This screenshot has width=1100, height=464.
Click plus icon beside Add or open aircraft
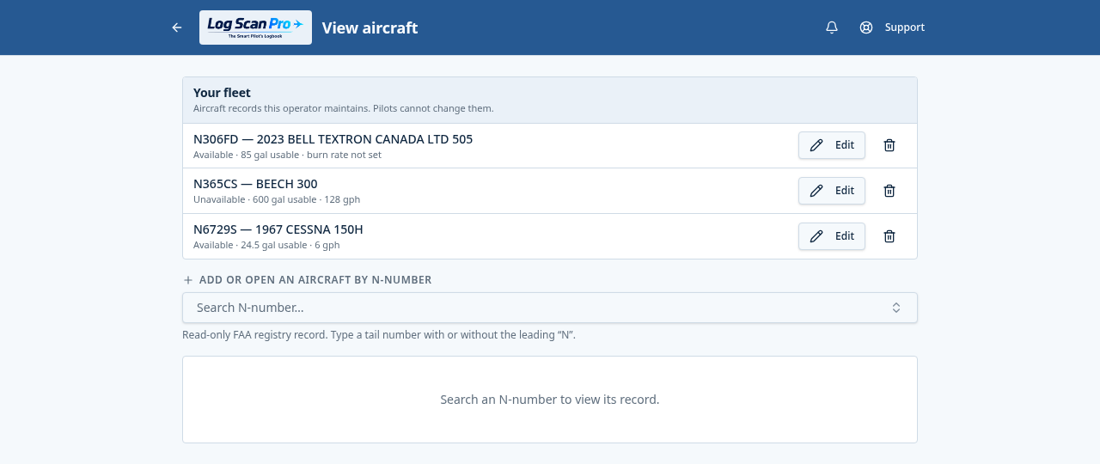pyautogui.click(x=187, y=279)
